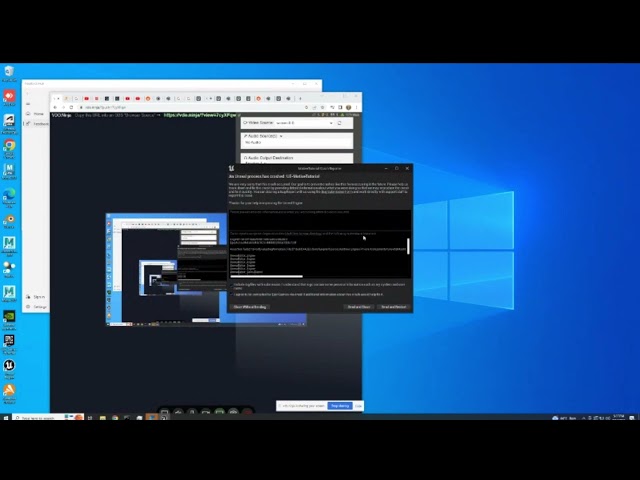Click the Chrome back navigation arrow
This screenshot has width=640, height=480.
55,107
